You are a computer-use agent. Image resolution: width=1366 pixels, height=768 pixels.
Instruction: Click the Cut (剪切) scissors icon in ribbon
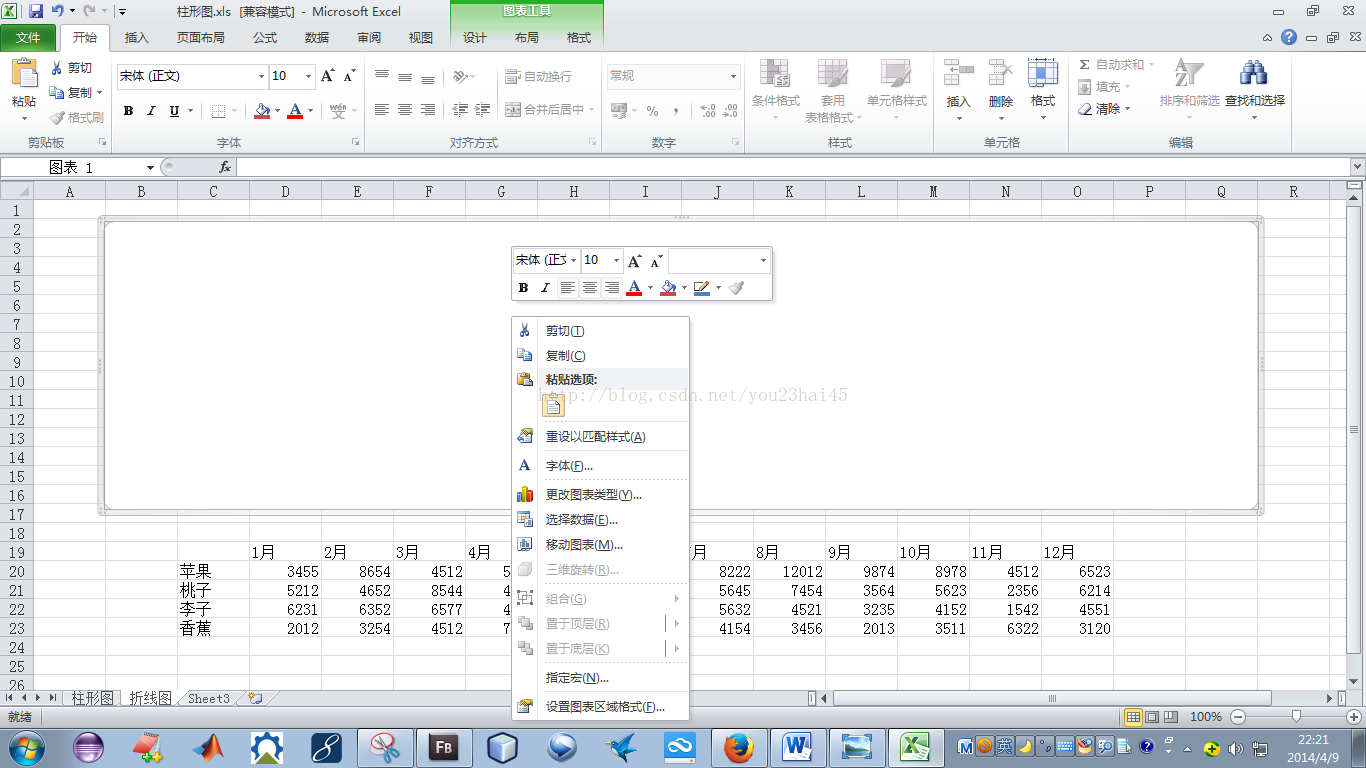[x=56, y=68]
